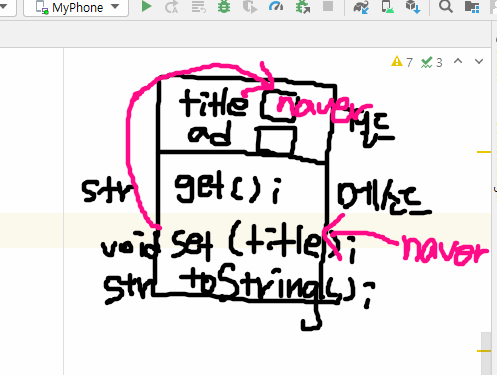
Task: Open Search Everywhere magnifier icon
Action: coord(445,7)
